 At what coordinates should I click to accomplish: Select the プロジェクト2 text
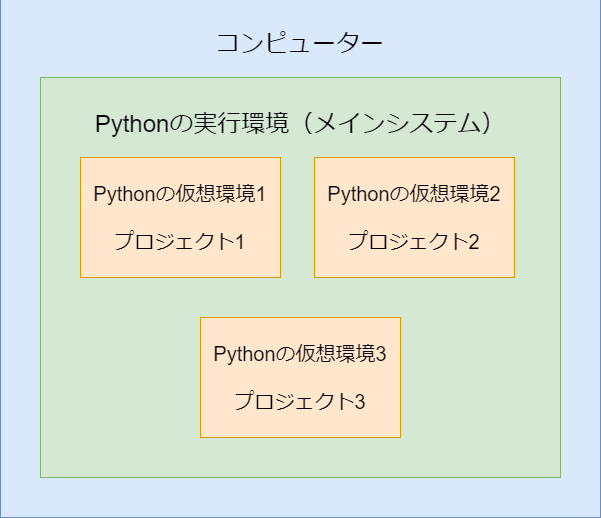point(414,241)
